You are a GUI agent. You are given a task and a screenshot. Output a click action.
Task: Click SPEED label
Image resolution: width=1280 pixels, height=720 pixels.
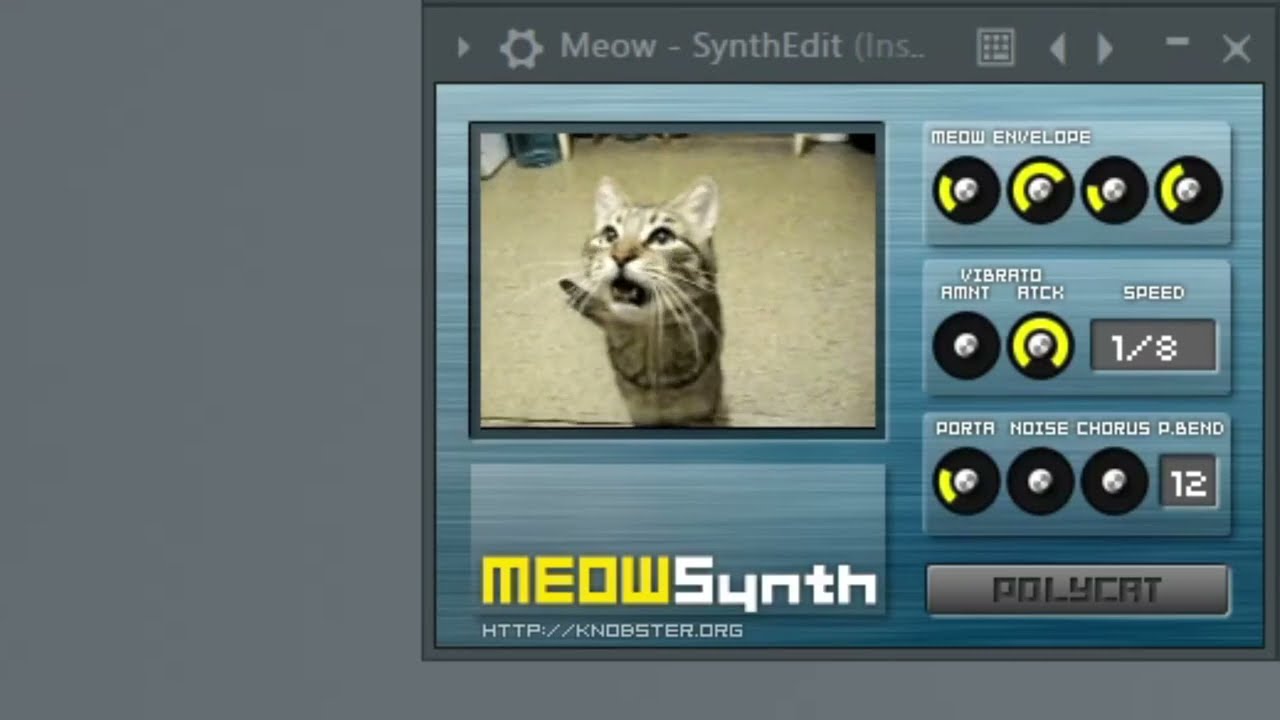point(1154,293)
